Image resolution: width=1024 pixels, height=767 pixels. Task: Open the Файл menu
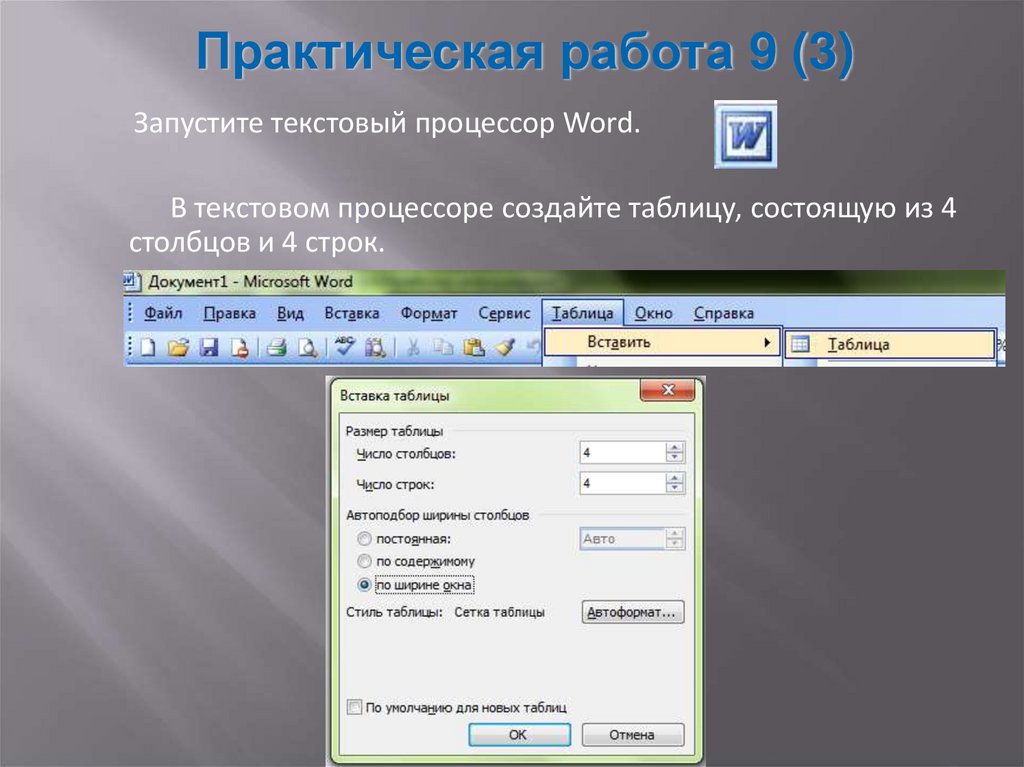coord(163,314)
